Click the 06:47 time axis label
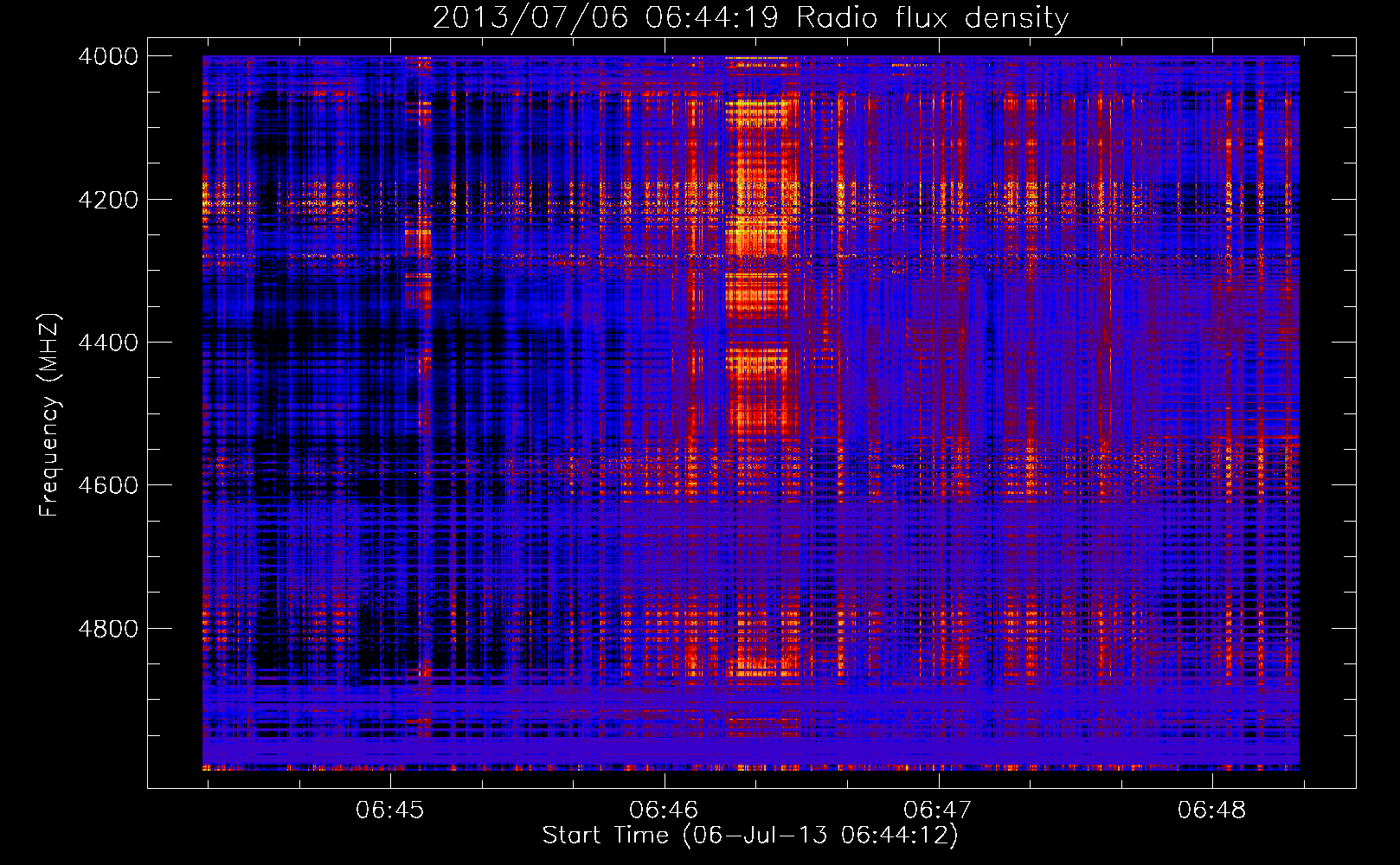The image size is (1400, 865). coord(938,810)
